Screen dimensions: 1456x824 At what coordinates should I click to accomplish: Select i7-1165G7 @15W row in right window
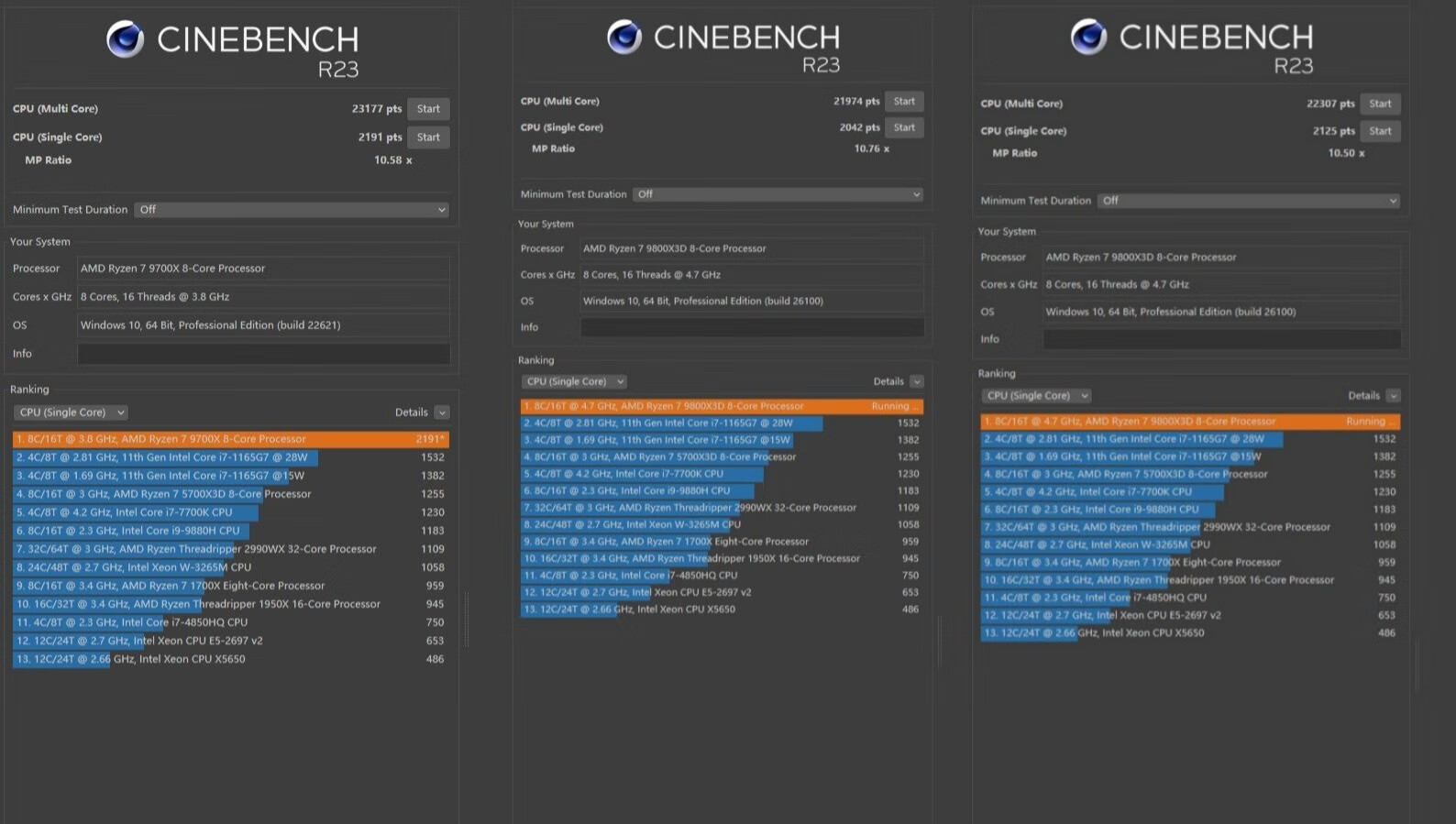tap(1190, 456)
